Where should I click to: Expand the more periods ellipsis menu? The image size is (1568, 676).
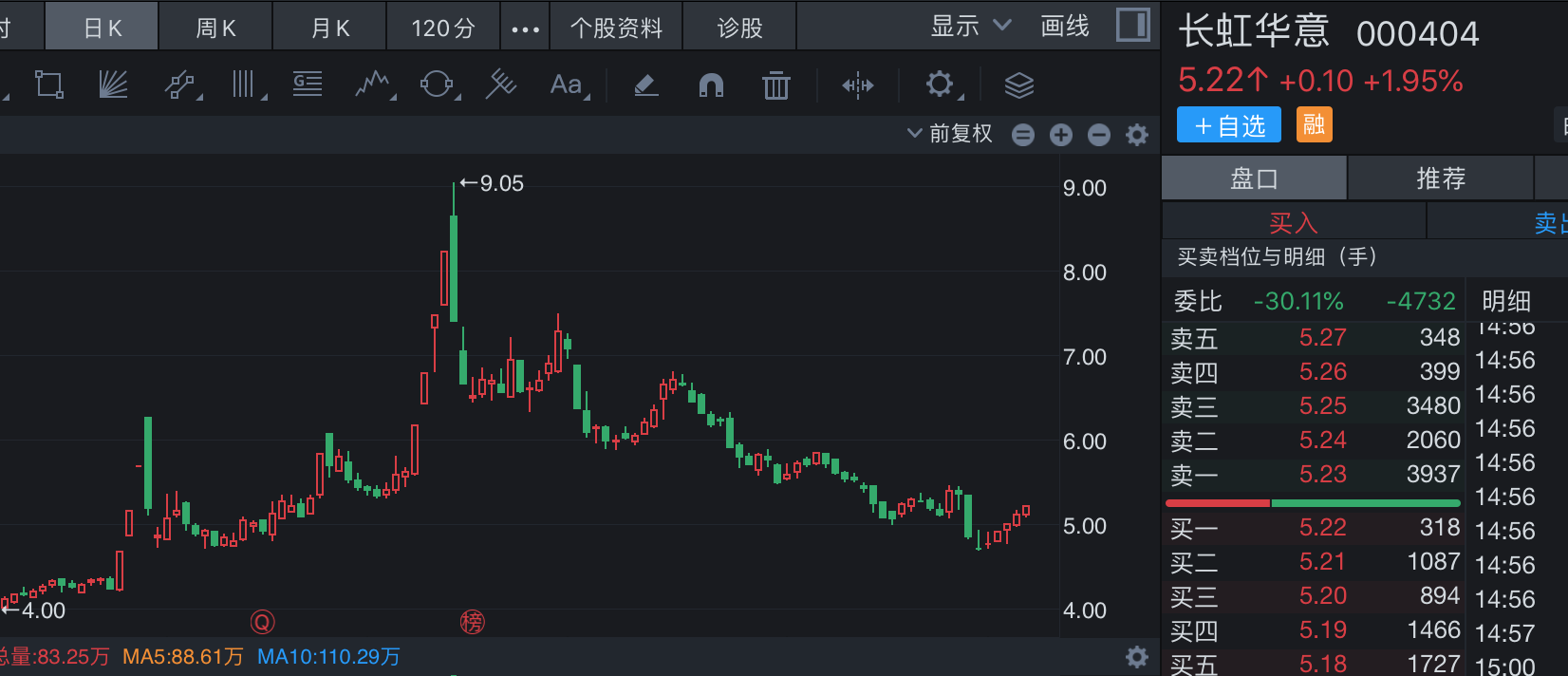525,28
